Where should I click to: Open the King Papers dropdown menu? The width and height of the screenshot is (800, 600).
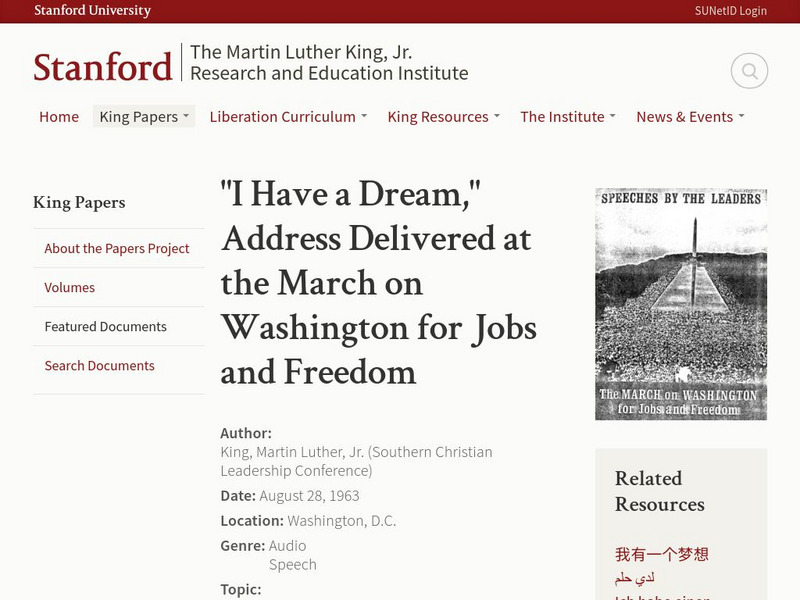pyautogui.click(x=144, y=117)
